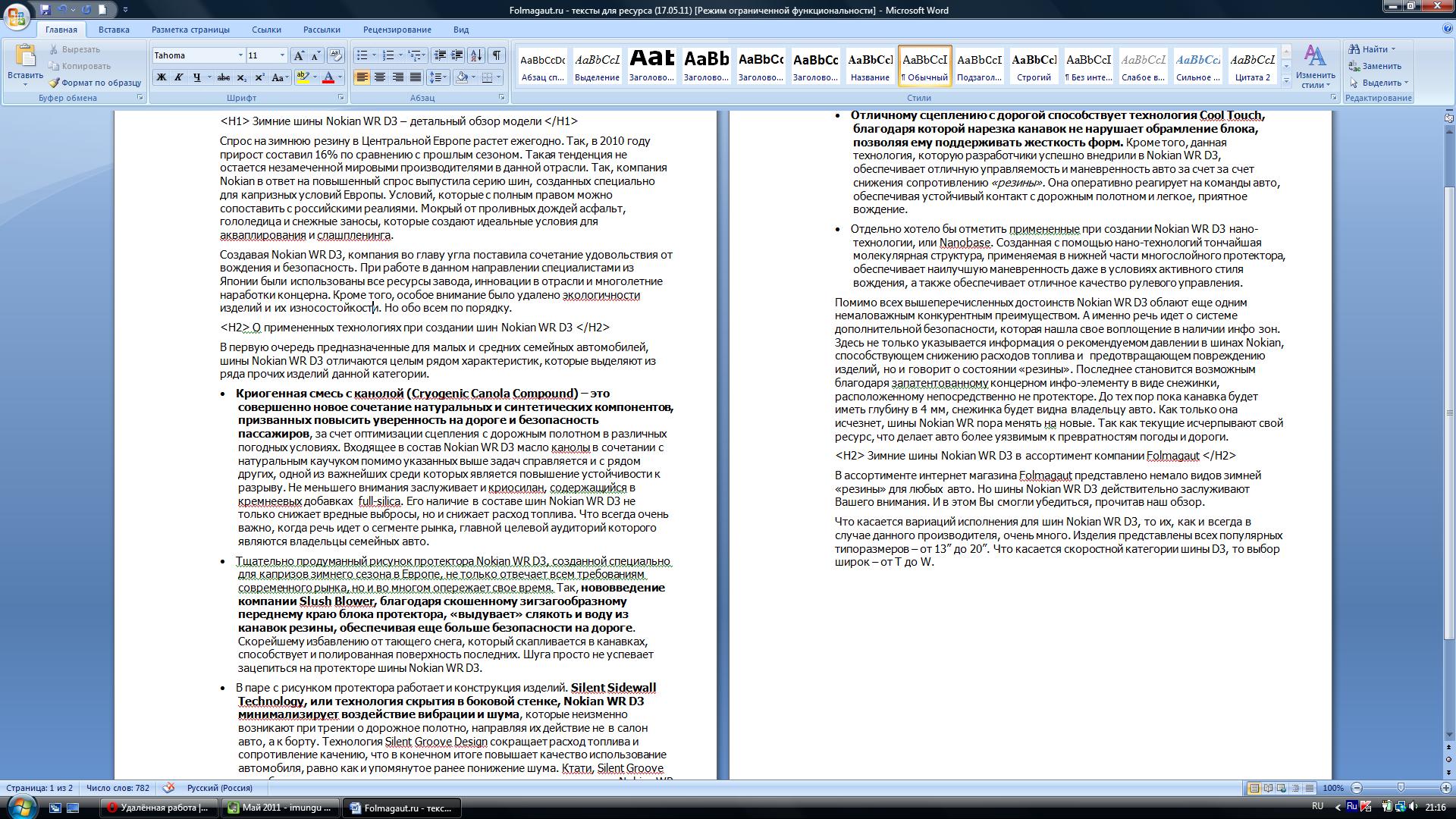Toggle bold formatting (Ж) button
The height and width of the screenshot is (819, 1456).
pos(161,77)
